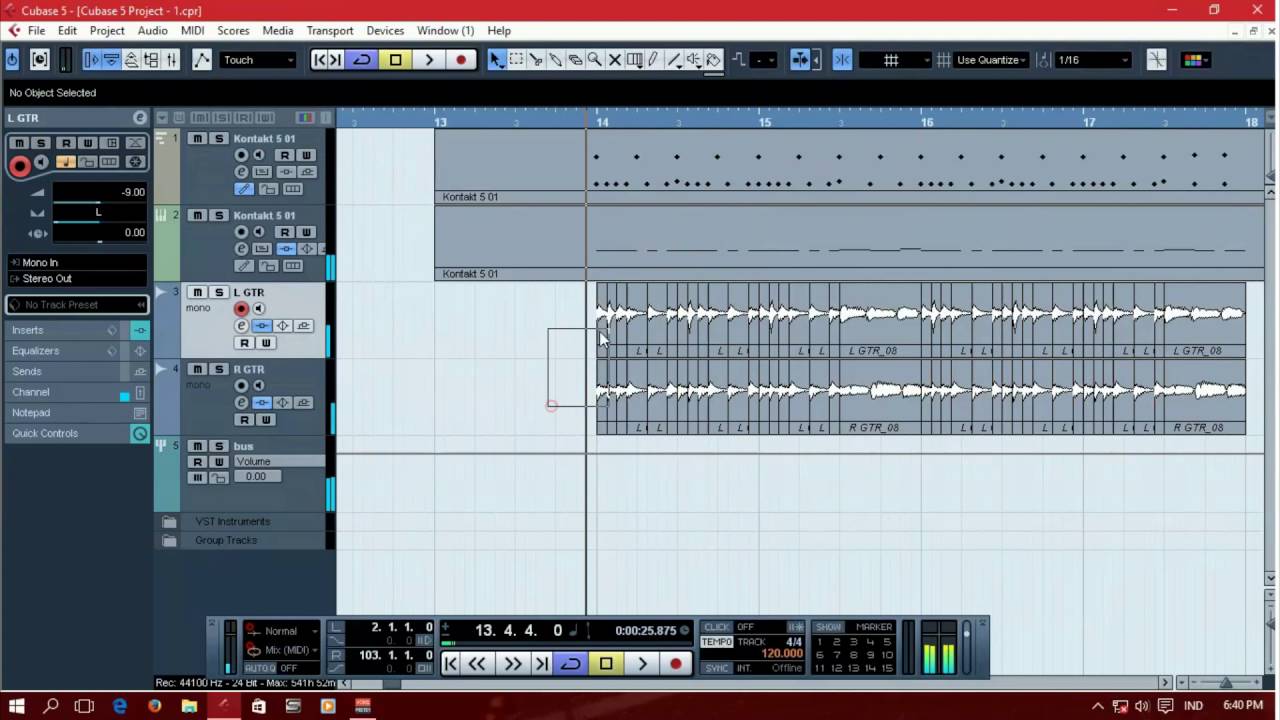Open the Grid snap mode dropdown
Viewport: 1280px width, 720px height.
coord(896,60)
